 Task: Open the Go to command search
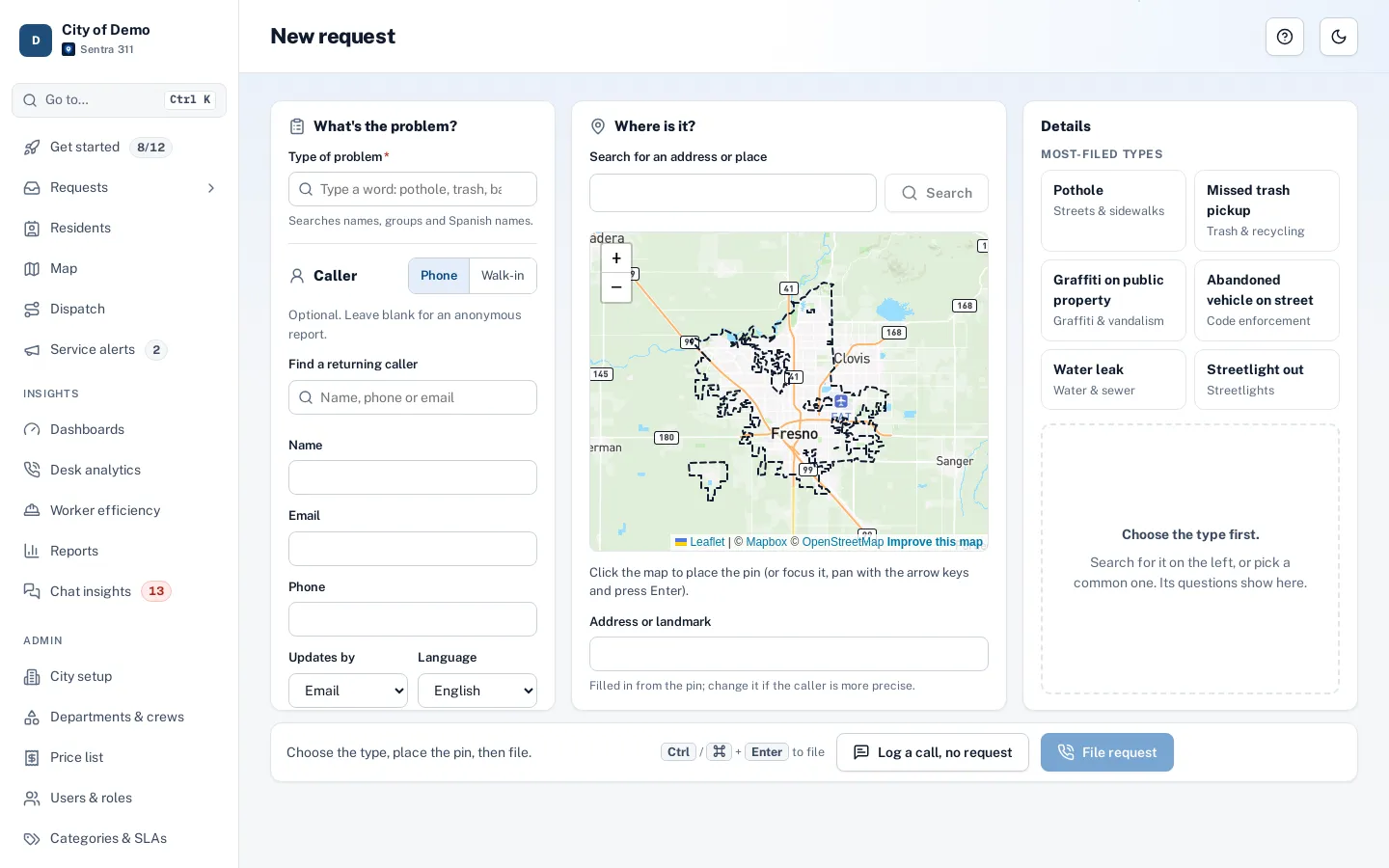[x=119, y=100]
